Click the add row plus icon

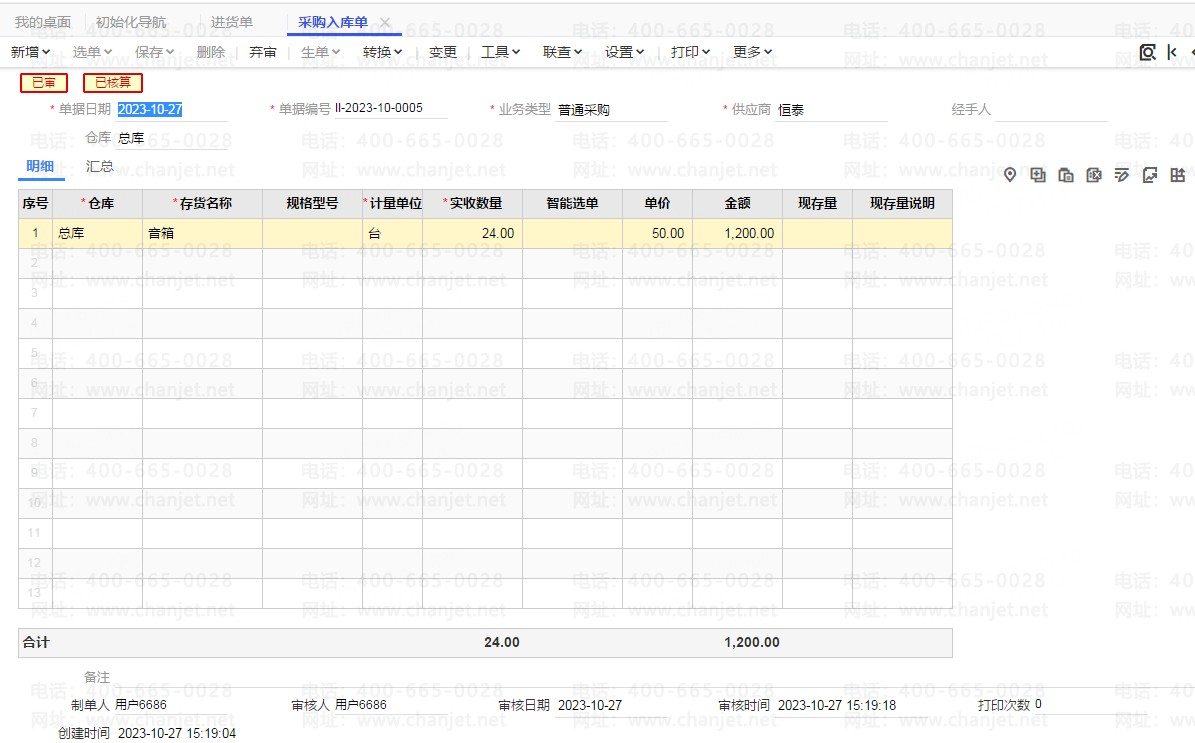(x=1038, y=175)
